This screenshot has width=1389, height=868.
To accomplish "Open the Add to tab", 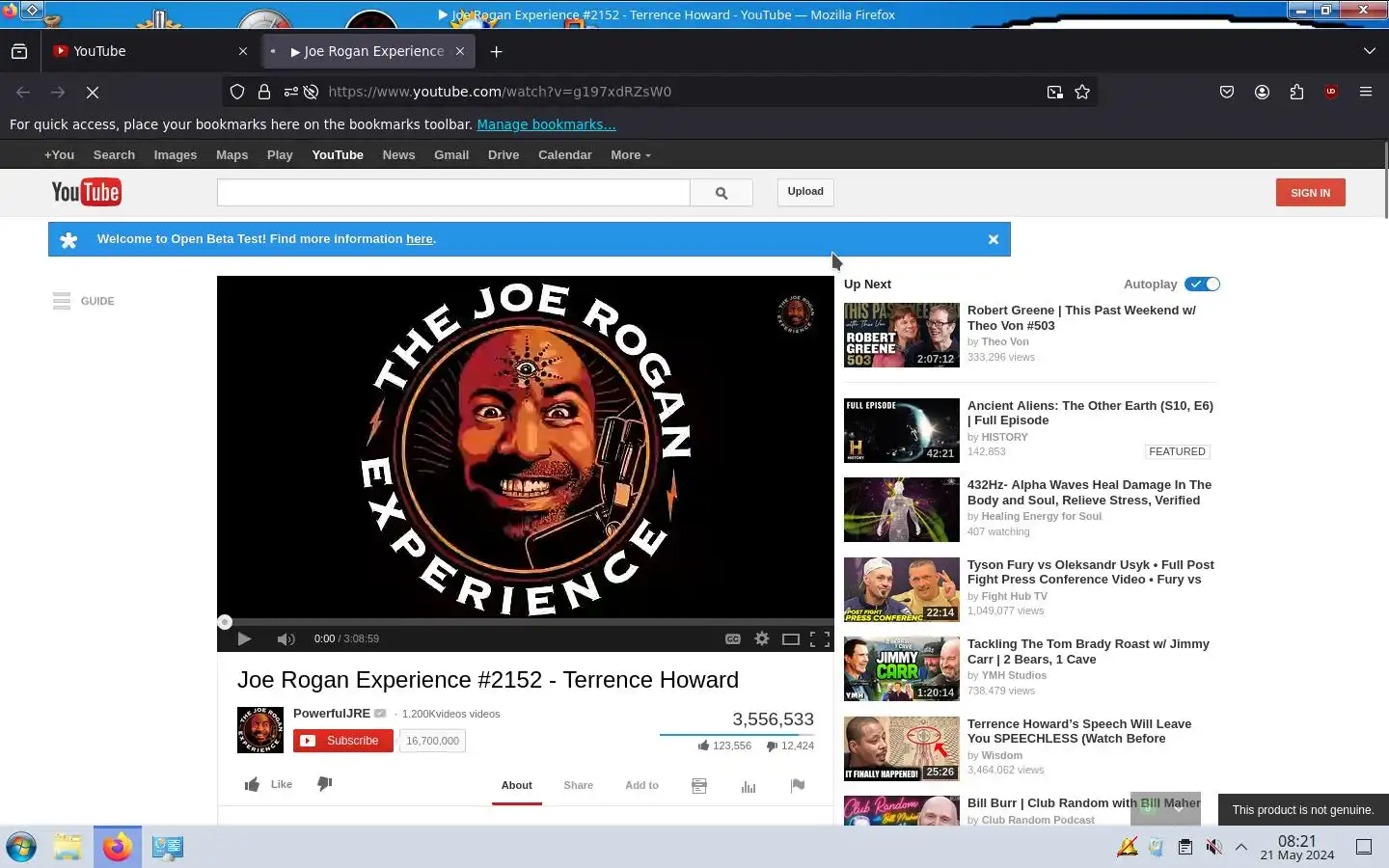I will click(641, 785).
